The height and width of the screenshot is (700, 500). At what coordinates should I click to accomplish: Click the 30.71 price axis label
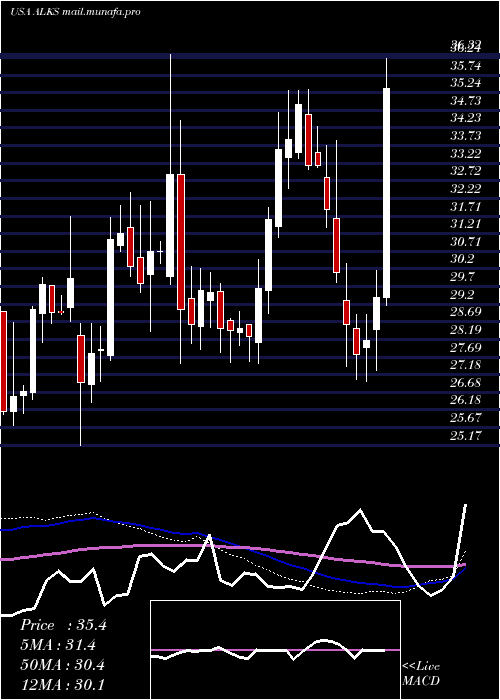click(x=466, y=242)
